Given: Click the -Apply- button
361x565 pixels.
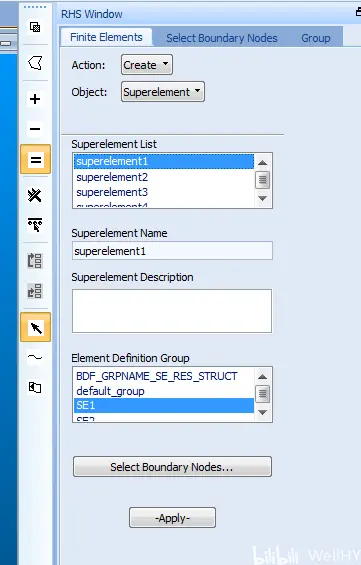Looking at the screenshot, I should pyautogui.click(x=172, y=518).
